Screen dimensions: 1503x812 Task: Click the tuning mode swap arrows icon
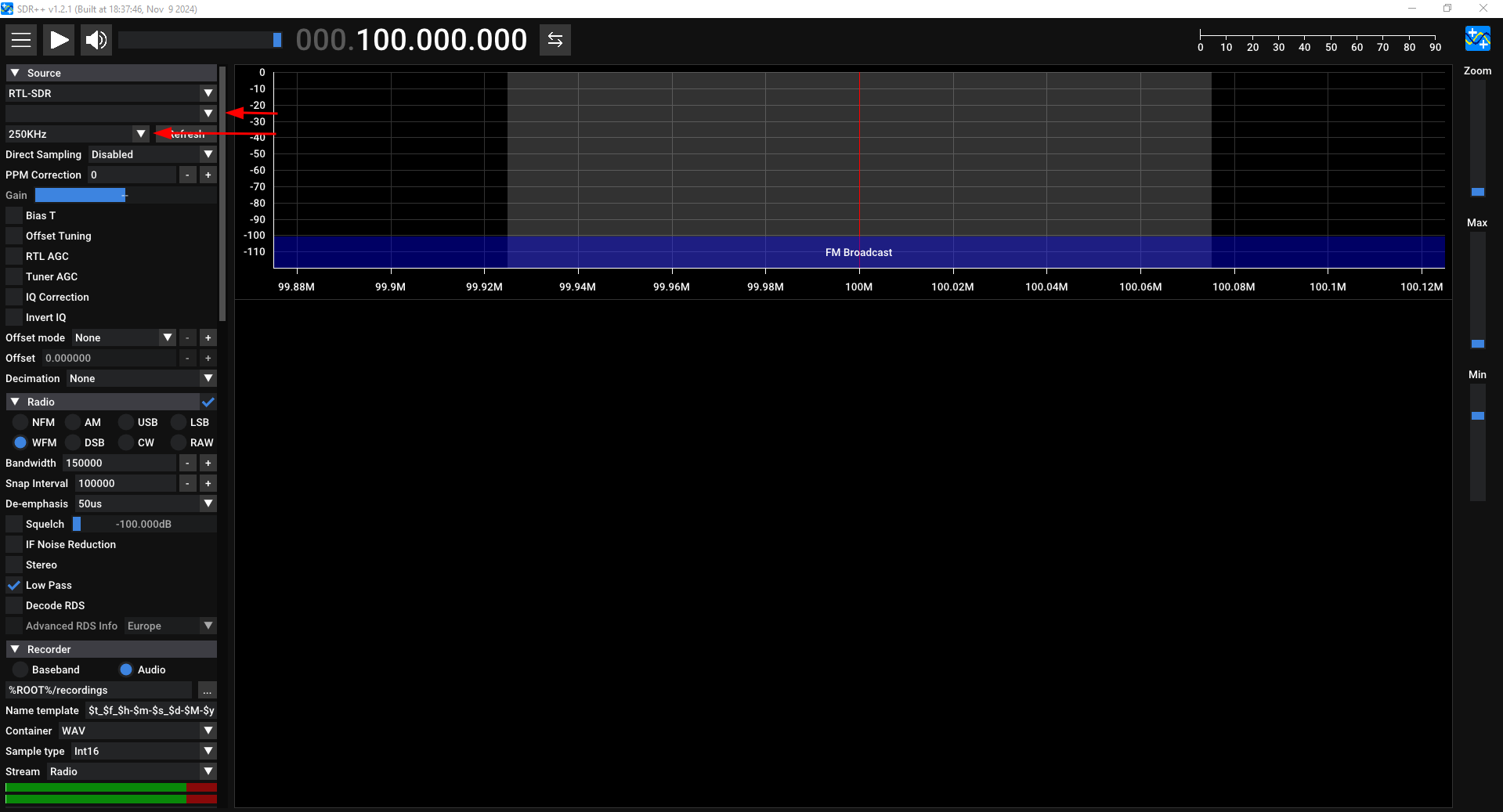pos(555,40)
